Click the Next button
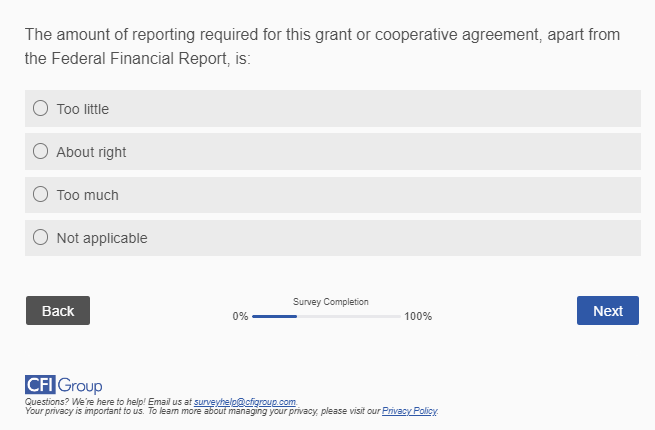The width and height of the screenshot is (655, 430). pyautogui.click(x=607, y=311)
